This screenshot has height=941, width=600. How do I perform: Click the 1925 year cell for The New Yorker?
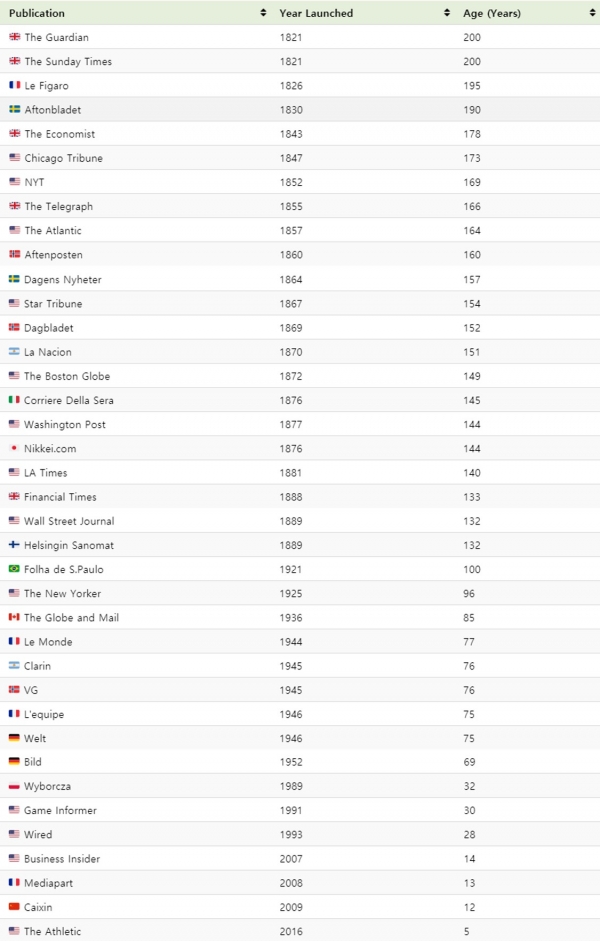point(290,594)
